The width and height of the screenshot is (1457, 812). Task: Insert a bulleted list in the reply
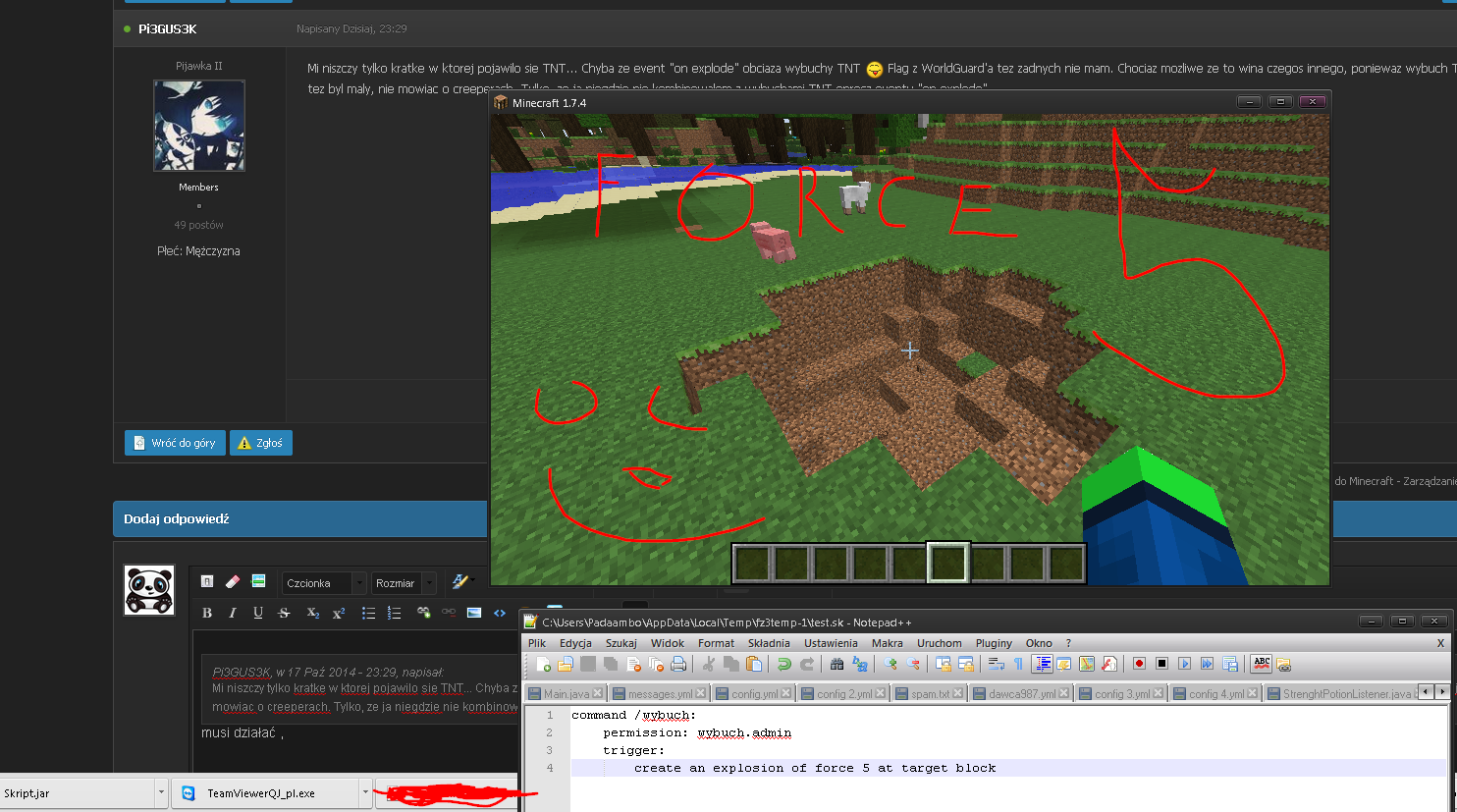tap(368, 613)
